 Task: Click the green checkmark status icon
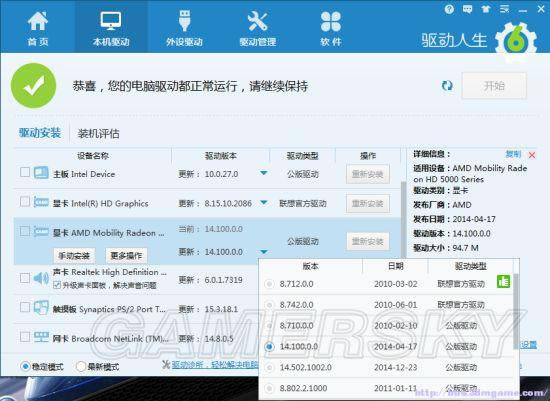(x=34, y=86)
